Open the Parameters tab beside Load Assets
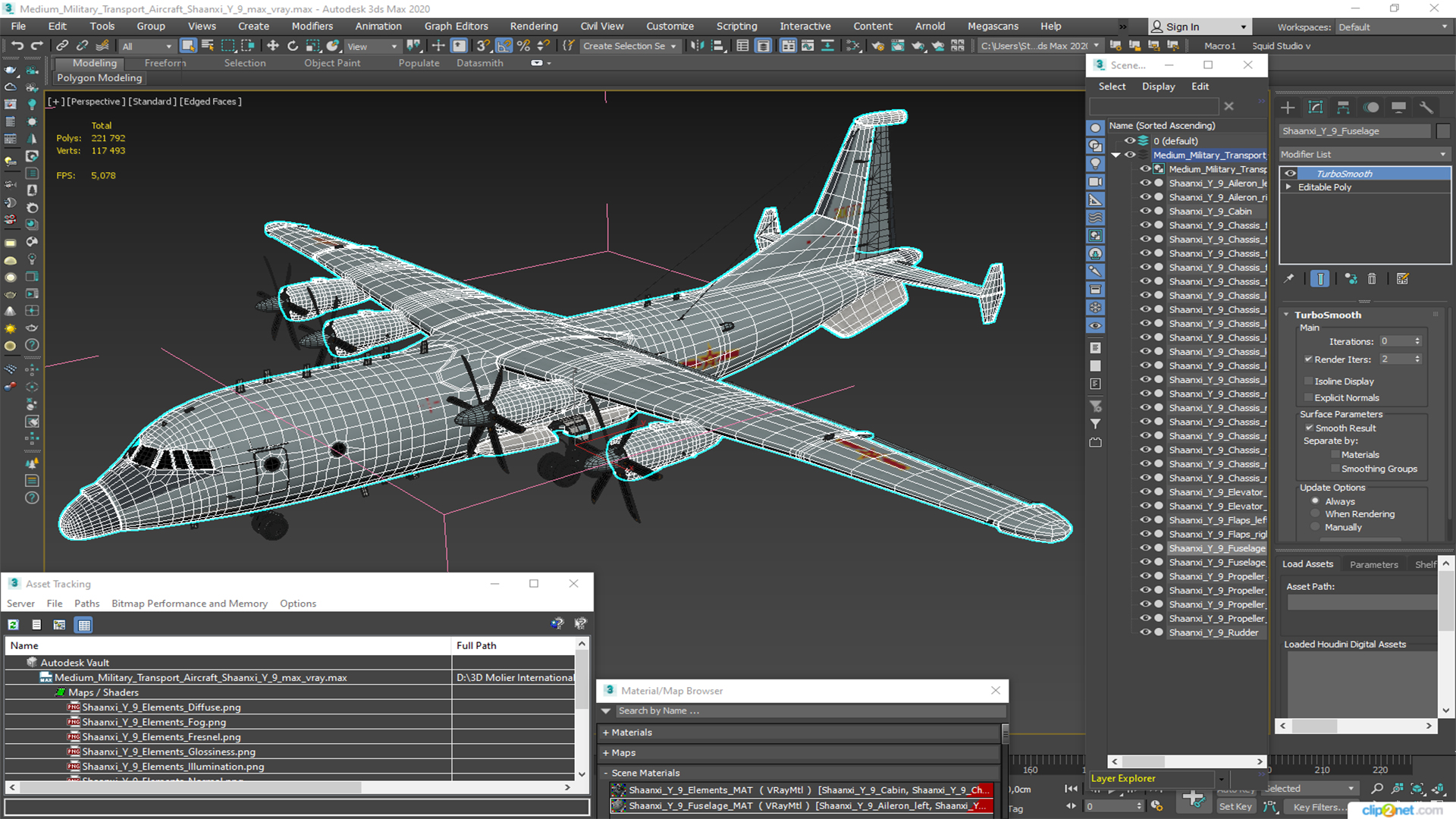Screen dimensions: 1456x819 [1373, 564]
